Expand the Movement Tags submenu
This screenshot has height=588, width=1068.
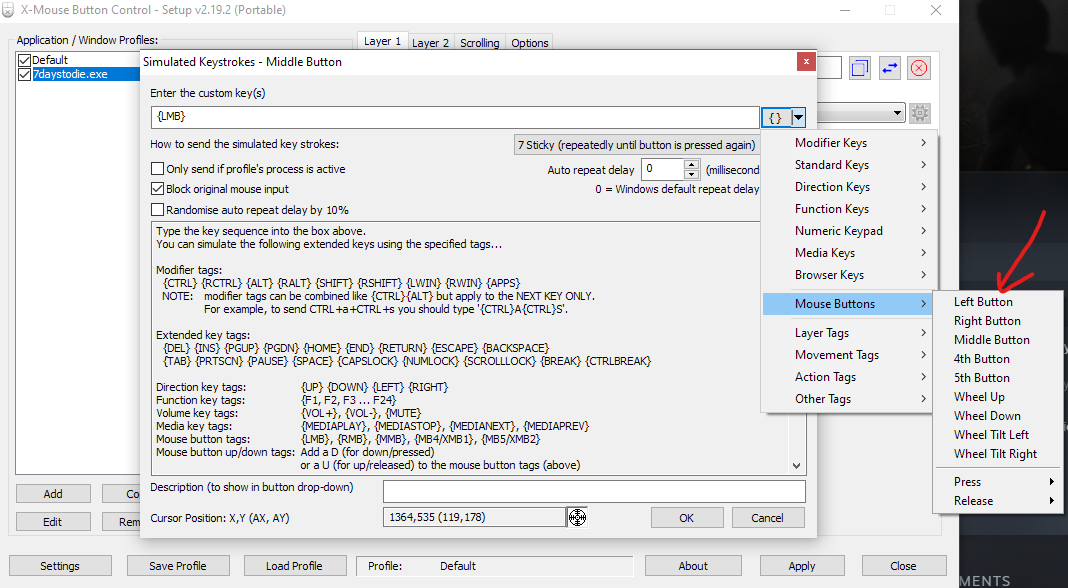coord(850,355)
